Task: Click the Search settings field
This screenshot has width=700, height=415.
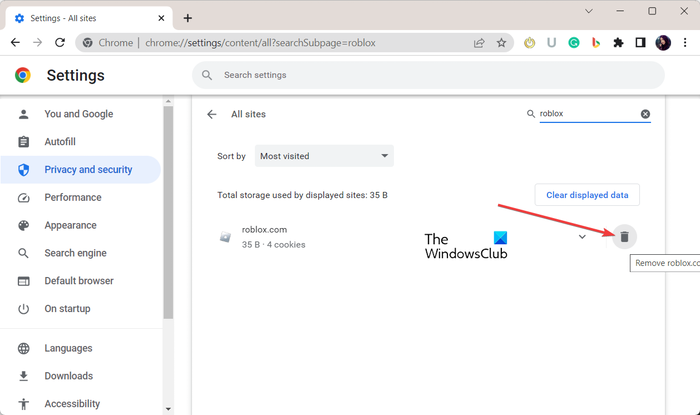Action: (428, 75)
